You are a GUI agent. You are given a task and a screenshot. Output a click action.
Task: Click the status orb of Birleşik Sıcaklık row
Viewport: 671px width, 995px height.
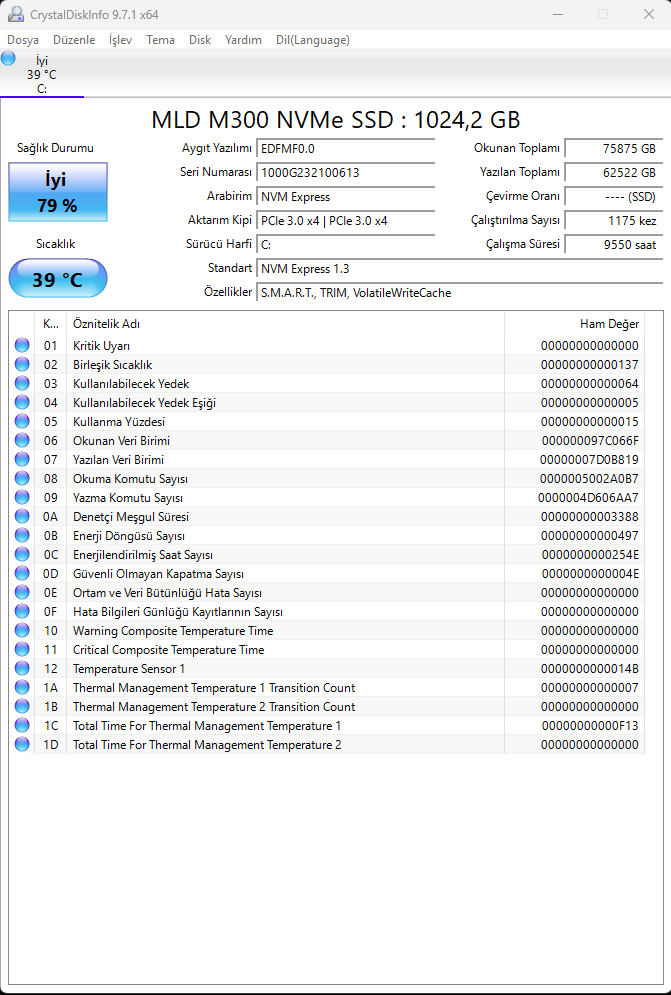point(22,364)
